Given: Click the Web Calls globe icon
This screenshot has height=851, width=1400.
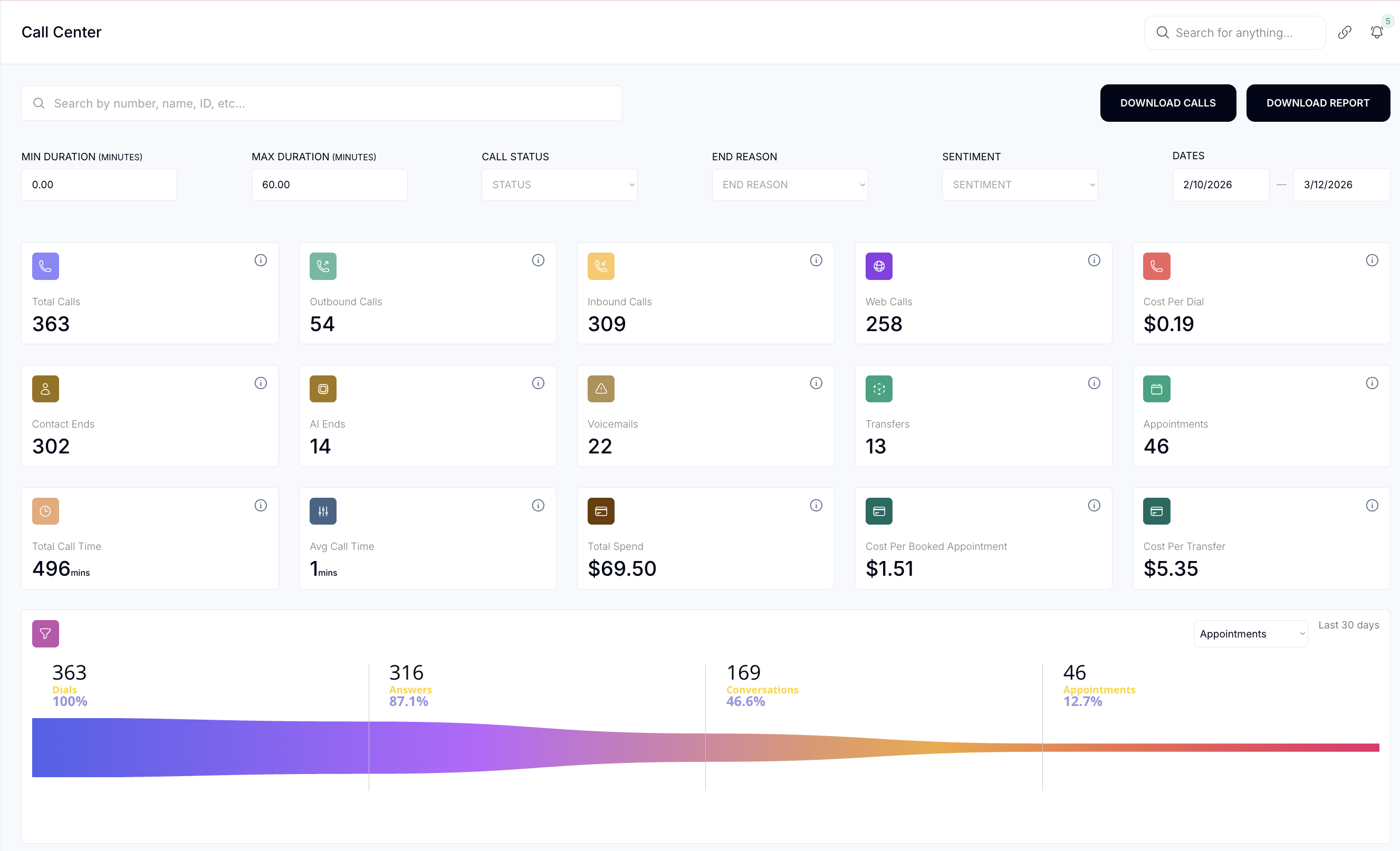Looking at the screenshot, I should pyautogui.click(x=878, y=266).
